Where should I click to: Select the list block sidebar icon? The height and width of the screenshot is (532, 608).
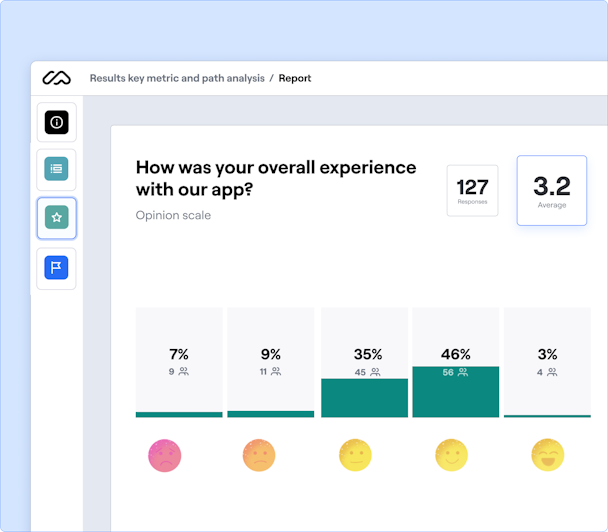[57, 169]
